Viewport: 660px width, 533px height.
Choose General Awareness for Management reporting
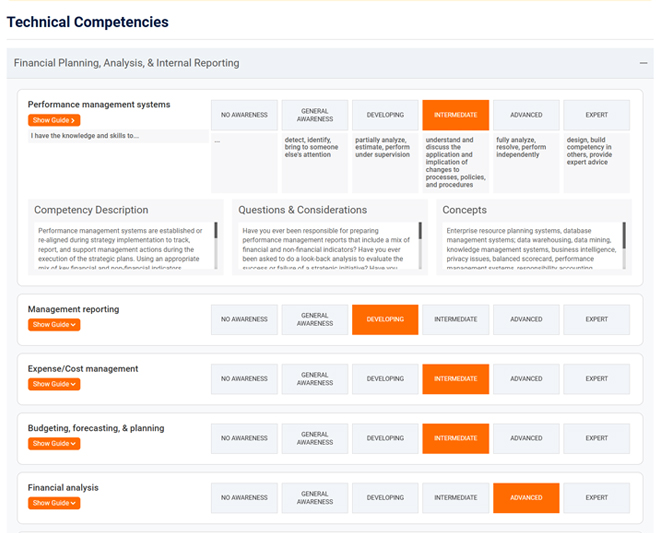[314, 320]
